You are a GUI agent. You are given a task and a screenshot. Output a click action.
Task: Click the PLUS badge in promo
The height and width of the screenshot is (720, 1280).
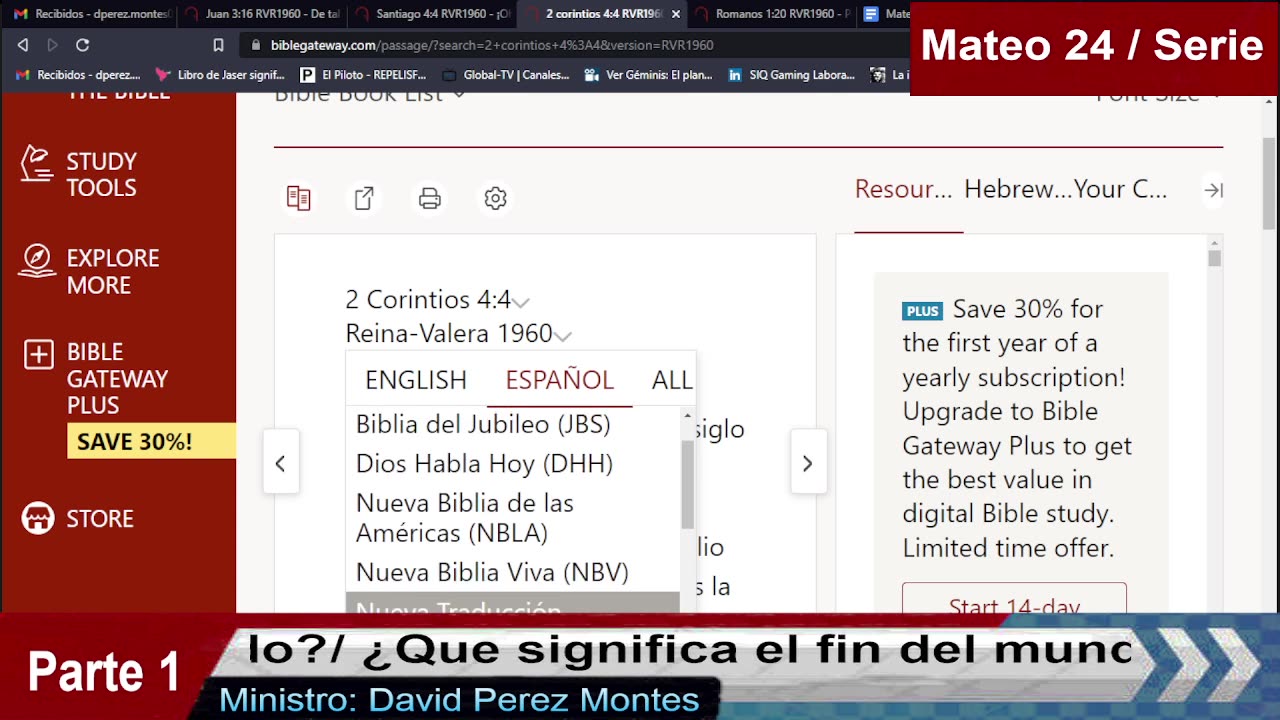(x=922, y=311)
